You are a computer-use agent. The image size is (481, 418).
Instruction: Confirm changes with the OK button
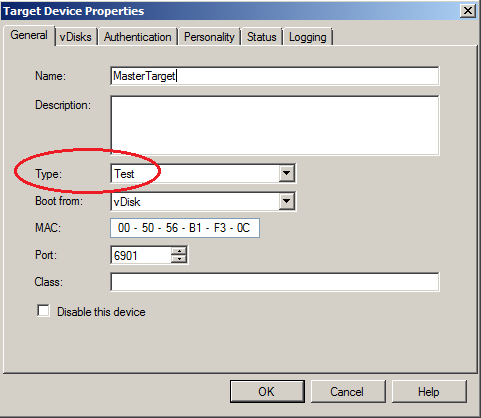tap(267, 391)
